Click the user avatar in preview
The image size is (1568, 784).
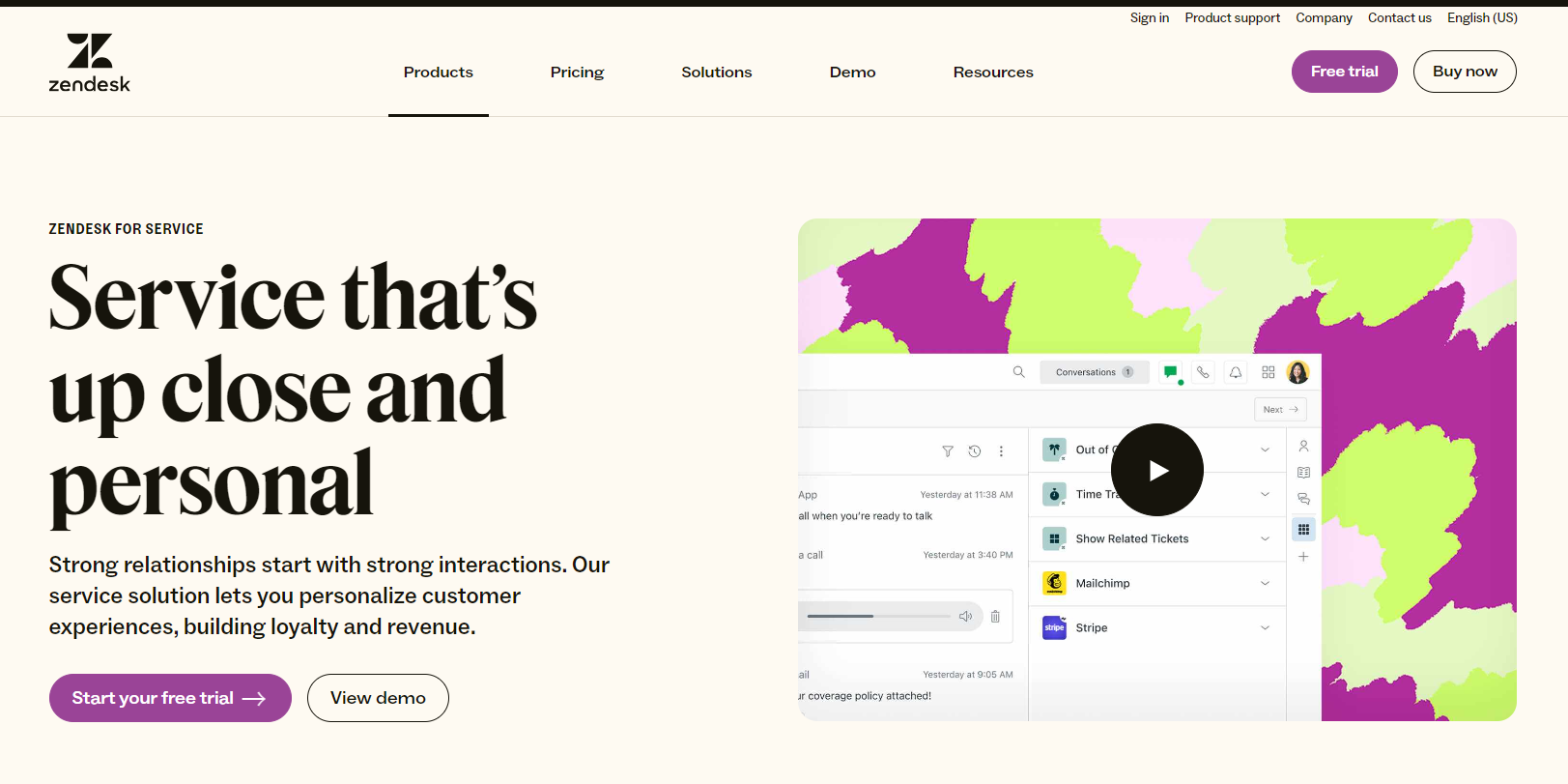tap(1298, 372)
